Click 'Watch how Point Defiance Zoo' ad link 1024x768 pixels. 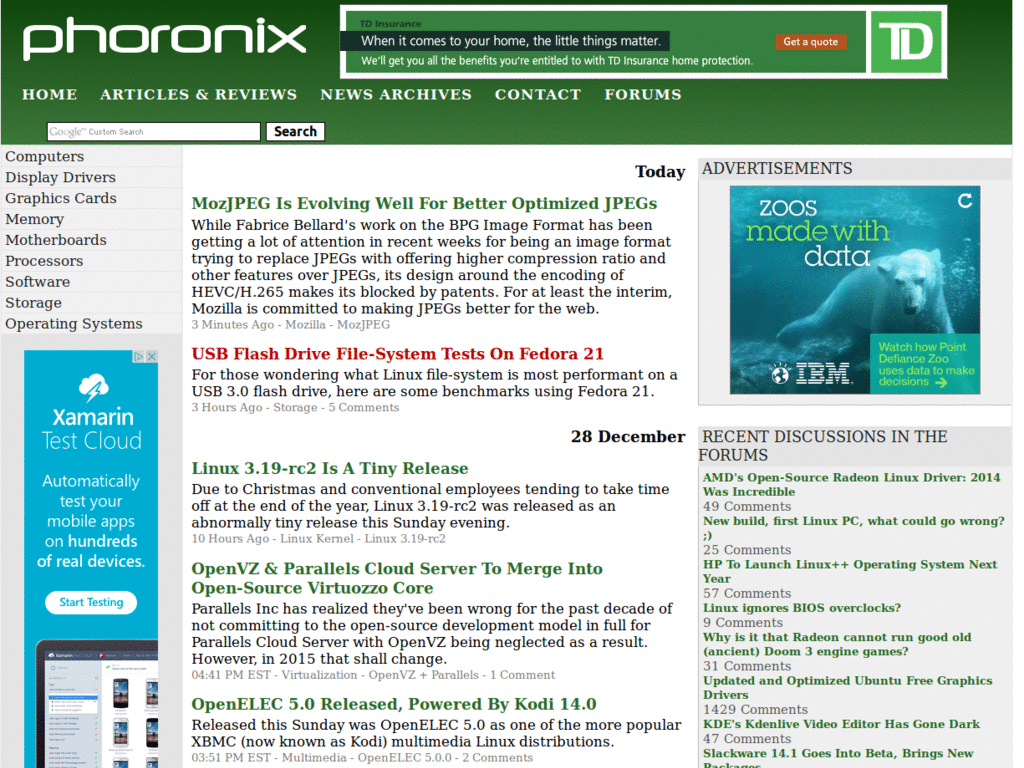pos(925,364)
